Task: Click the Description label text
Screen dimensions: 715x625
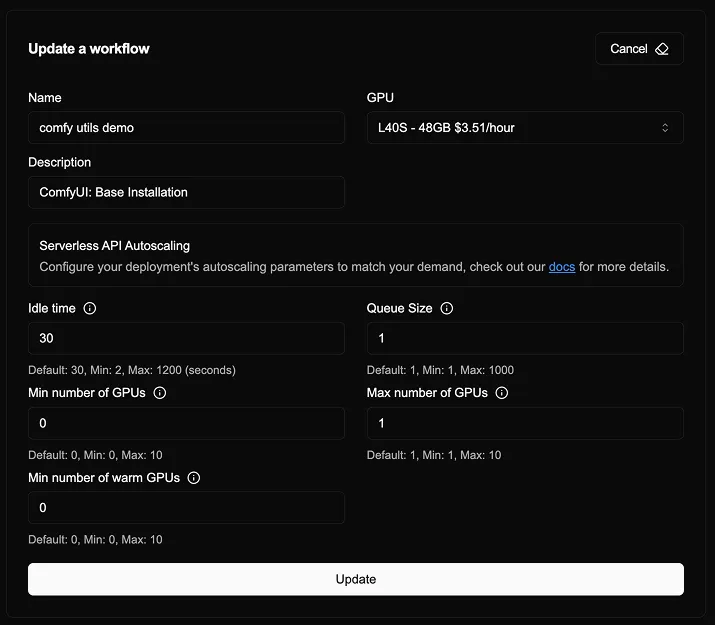Action: pos(59,162)
